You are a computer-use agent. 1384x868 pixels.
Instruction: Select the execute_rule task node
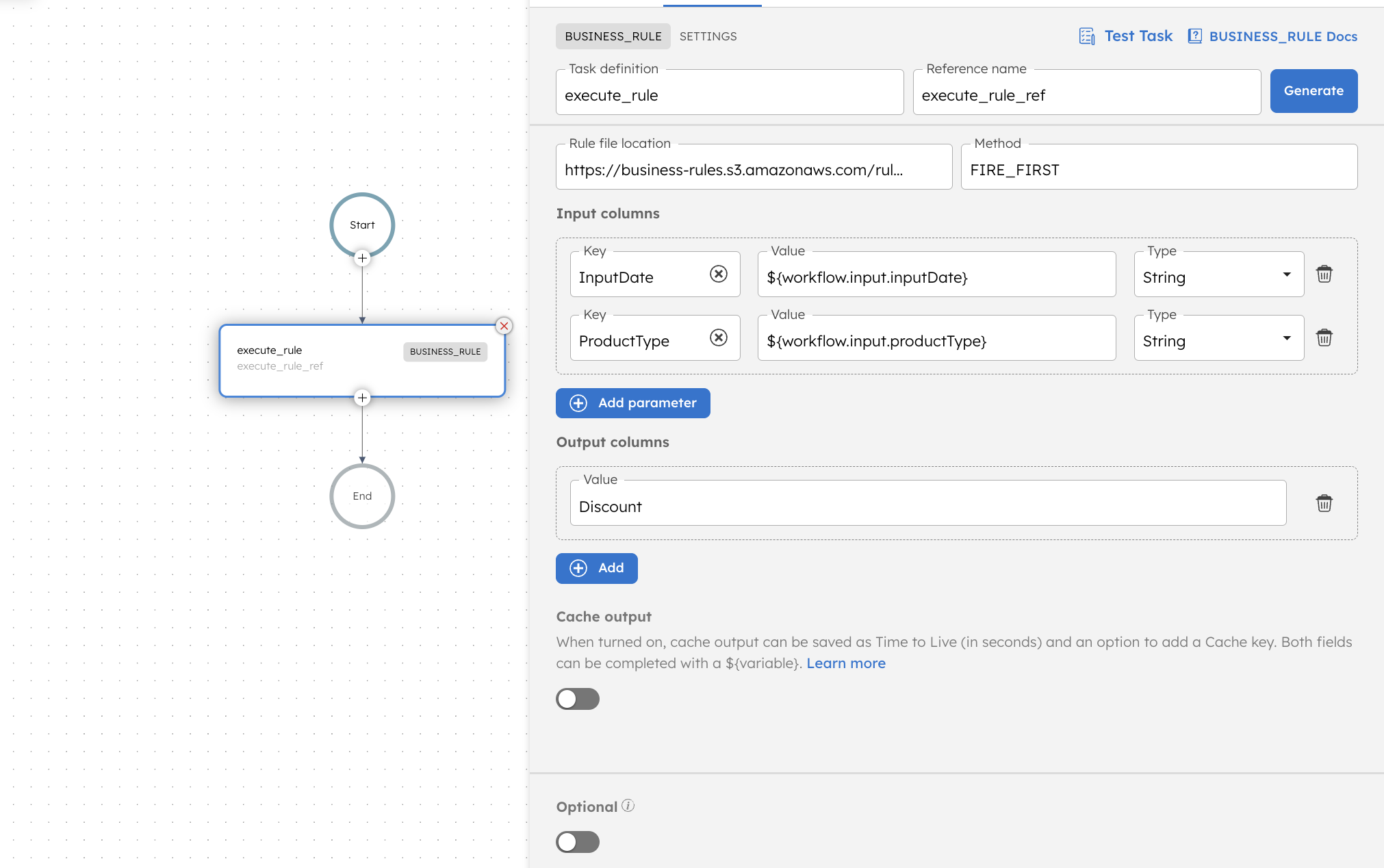point(362,361)
